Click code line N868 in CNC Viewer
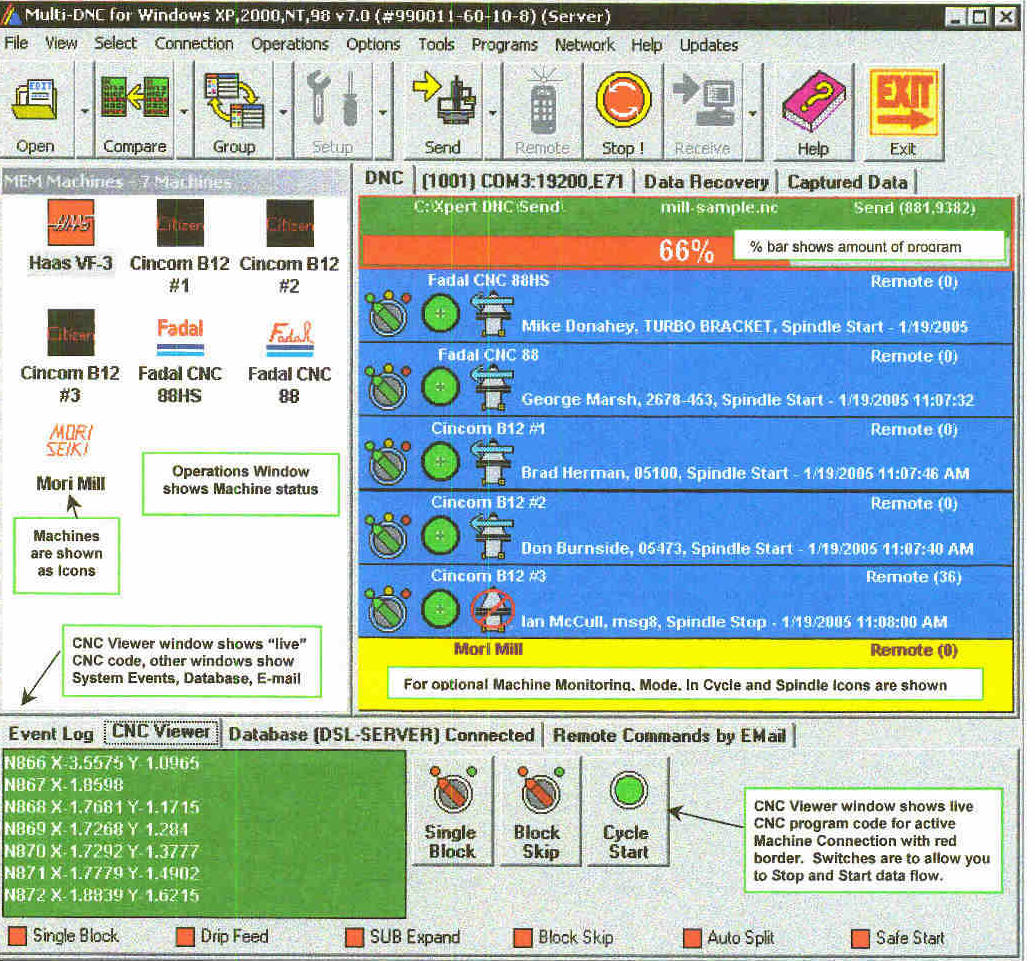Viewport: 1035px width, 961px height. tap(102, 807)
